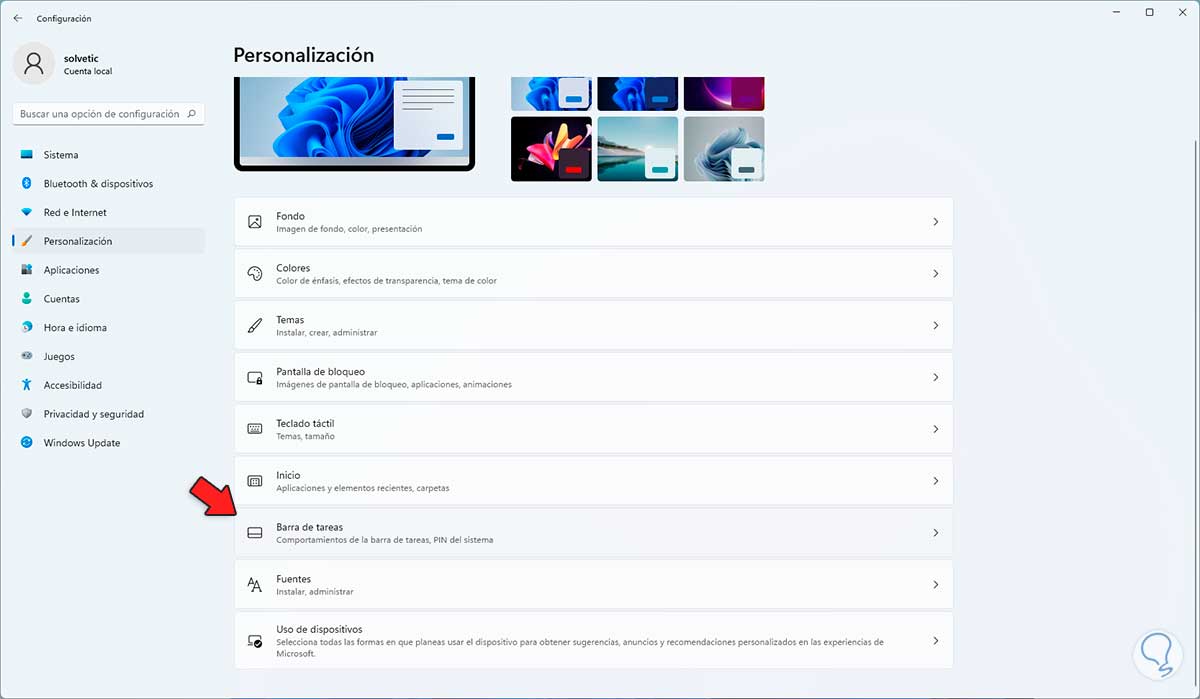Click the Red e Internet wifi icon
This screenshot has width=1200, height=699.
[x=26, y=213]
